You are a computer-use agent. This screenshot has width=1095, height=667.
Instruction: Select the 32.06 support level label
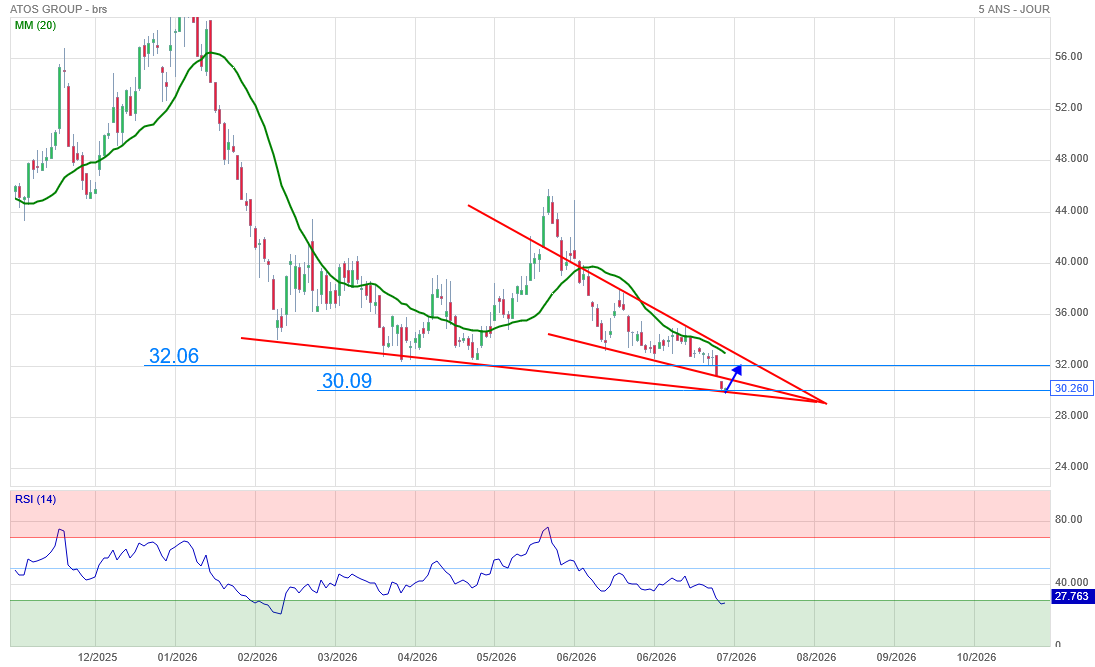tap(174, 356)
